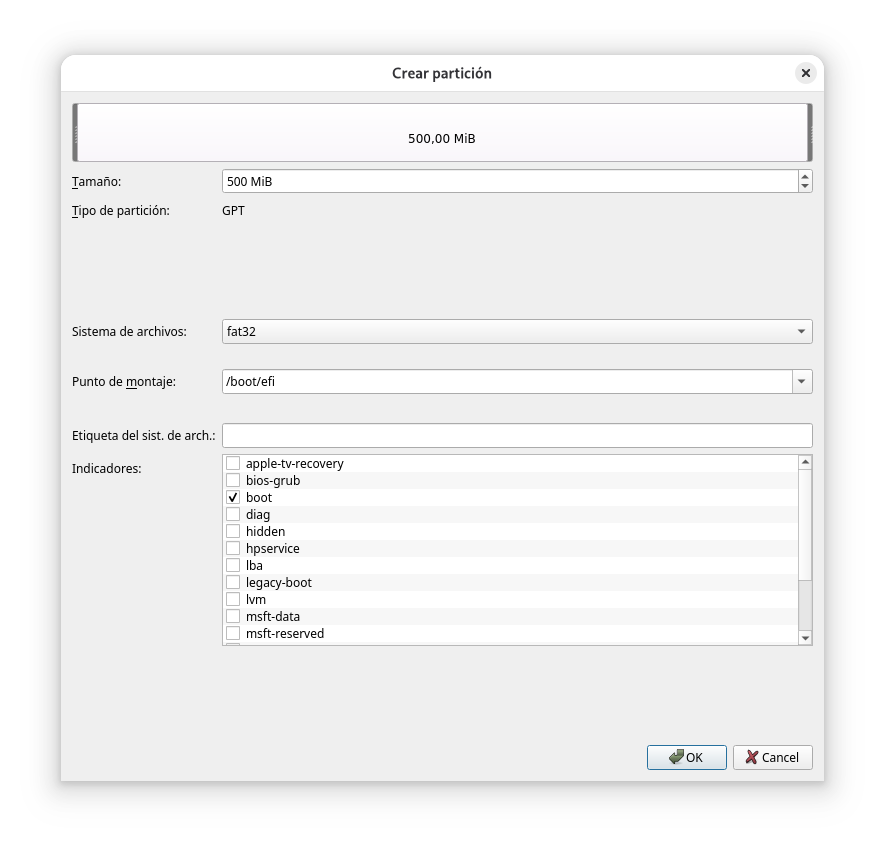Click the 500,00 MiB partition bar

[x=442, y=133]
